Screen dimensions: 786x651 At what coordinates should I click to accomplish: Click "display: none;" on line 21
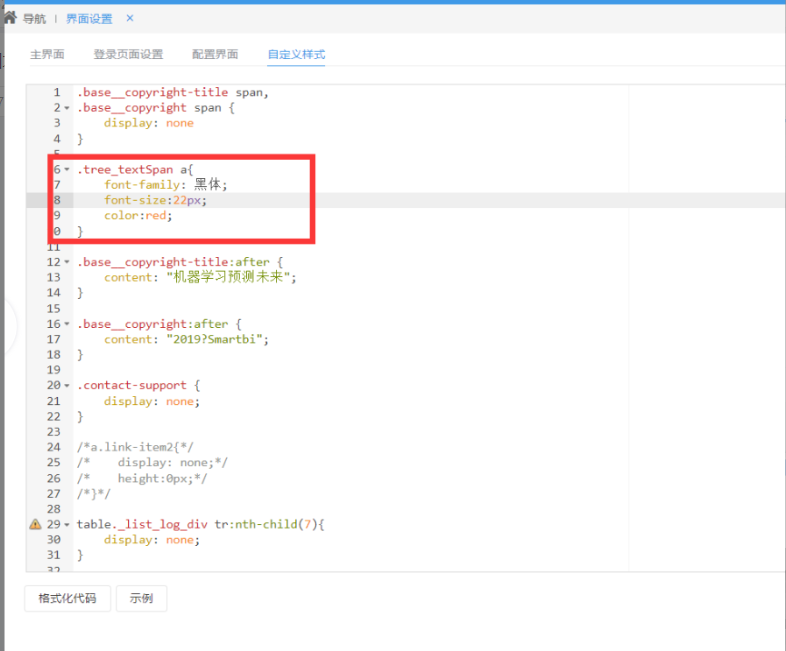(x=152, y=401)
